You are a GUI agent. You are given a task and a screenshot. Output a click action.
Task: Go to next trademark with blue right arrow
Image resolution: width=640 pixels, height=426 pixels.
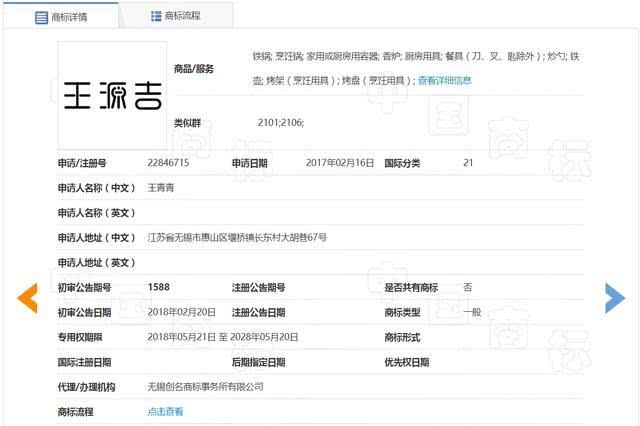point(614,297)
